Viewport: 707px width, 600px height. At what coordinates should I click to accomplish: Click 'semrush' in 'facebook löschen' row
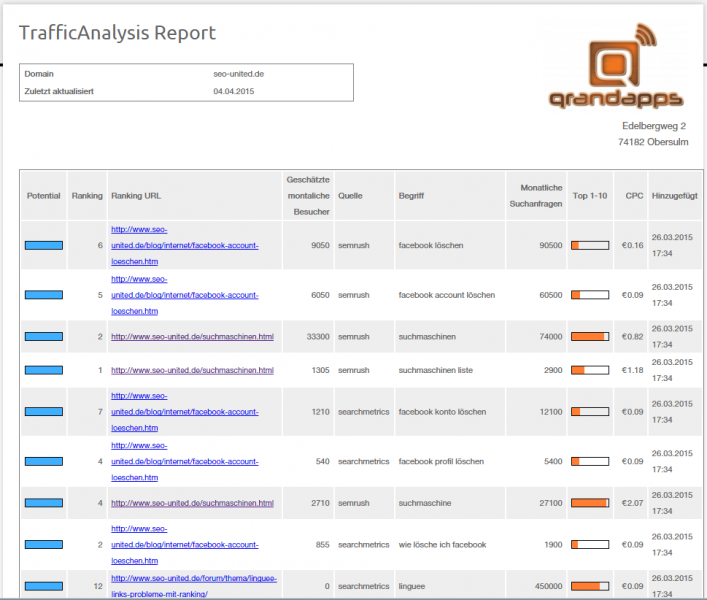(x=354, y=245)
